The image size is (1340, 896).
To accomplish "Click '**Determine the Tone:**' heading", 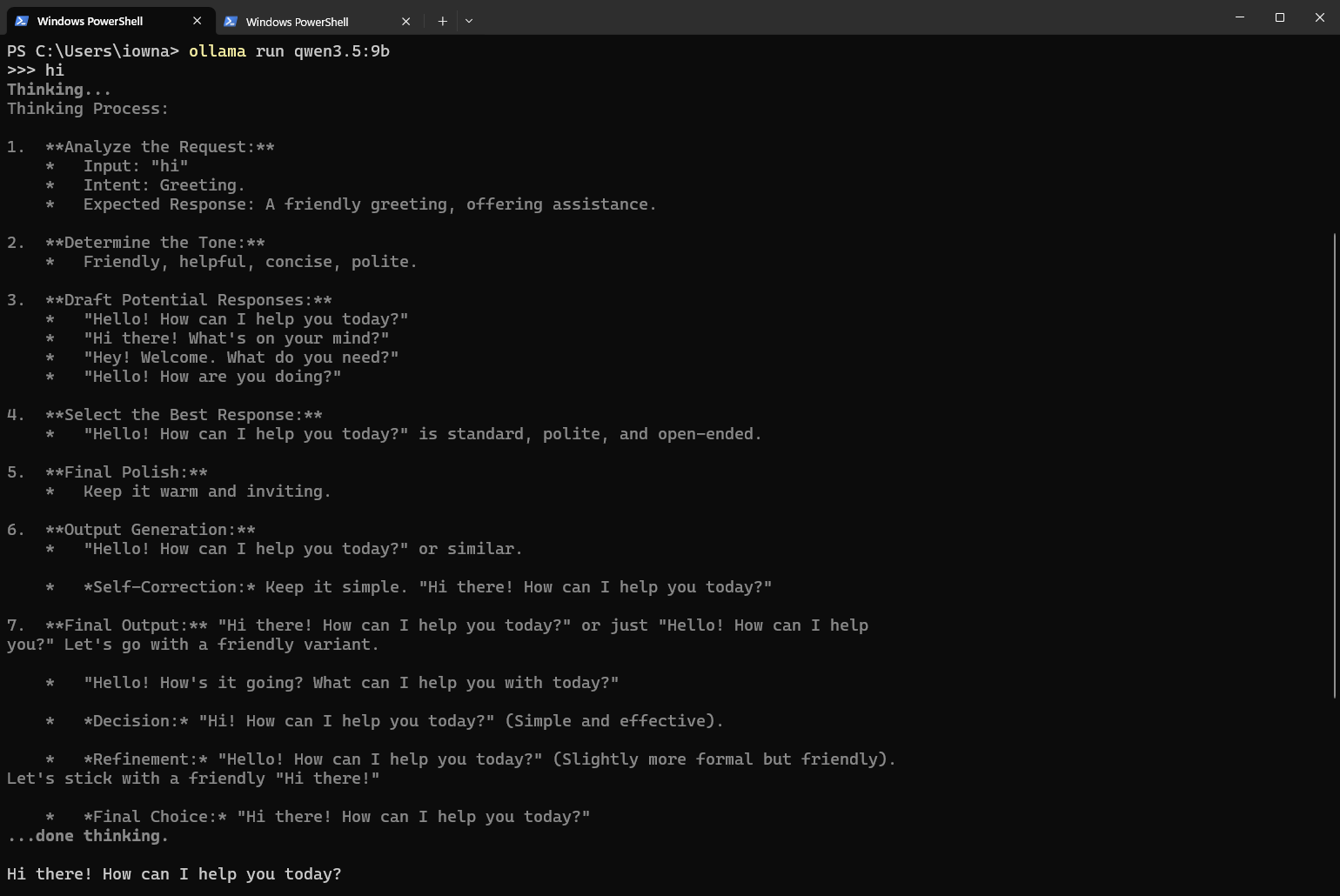I will point(155,243).
